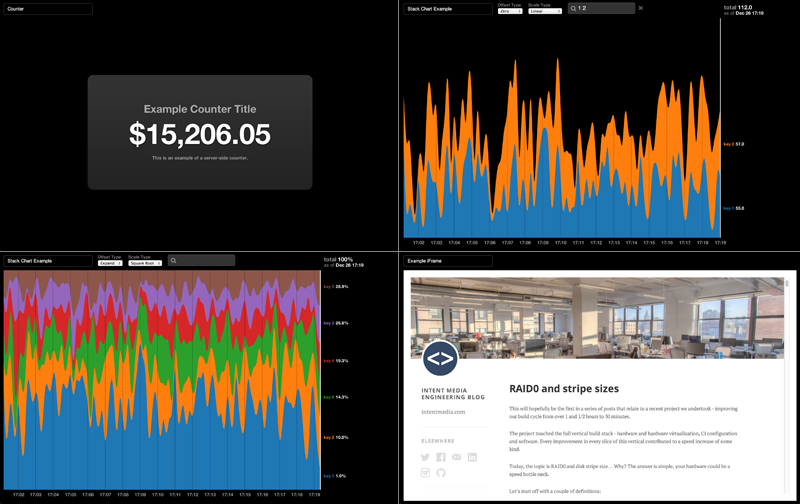Open the Offset Type 'Expand' dropdown
The image size is (800, 504).
click(110, 263)
